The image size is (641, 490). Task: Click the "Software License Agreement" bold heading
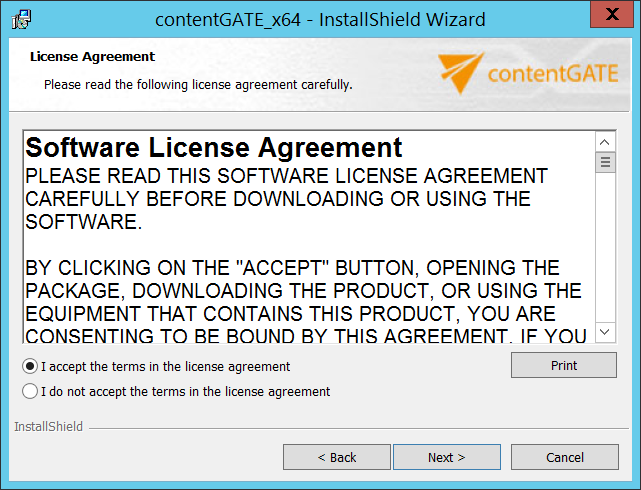214,148
